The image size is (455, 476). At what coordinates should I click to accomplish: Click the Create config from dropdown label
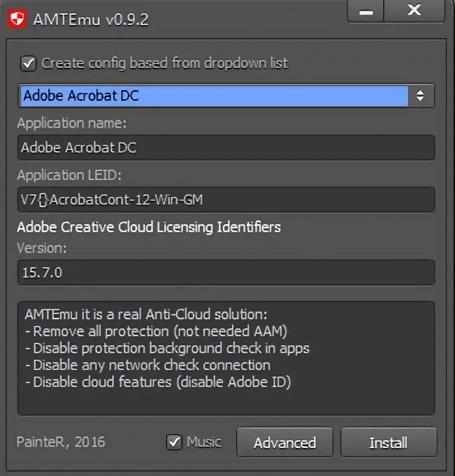[164, 63]
